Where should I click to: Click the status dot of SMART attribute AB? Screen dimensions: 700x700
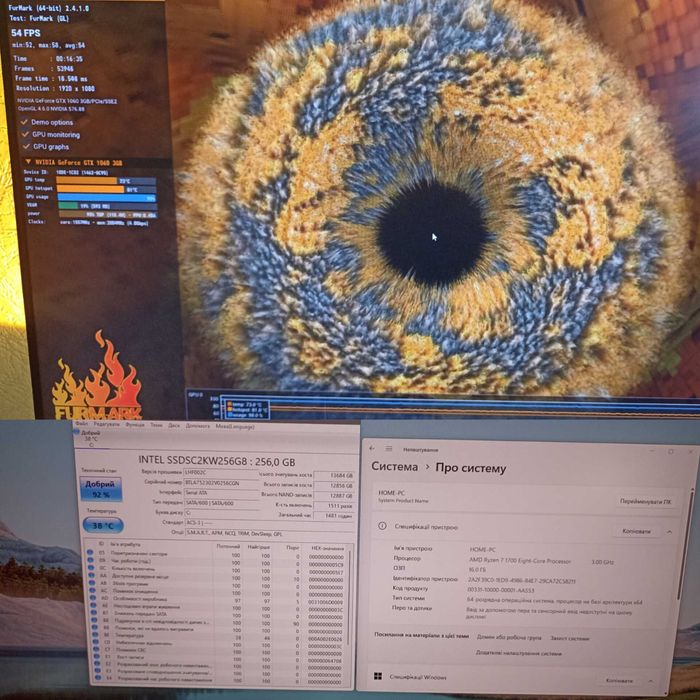coord(92,583)
